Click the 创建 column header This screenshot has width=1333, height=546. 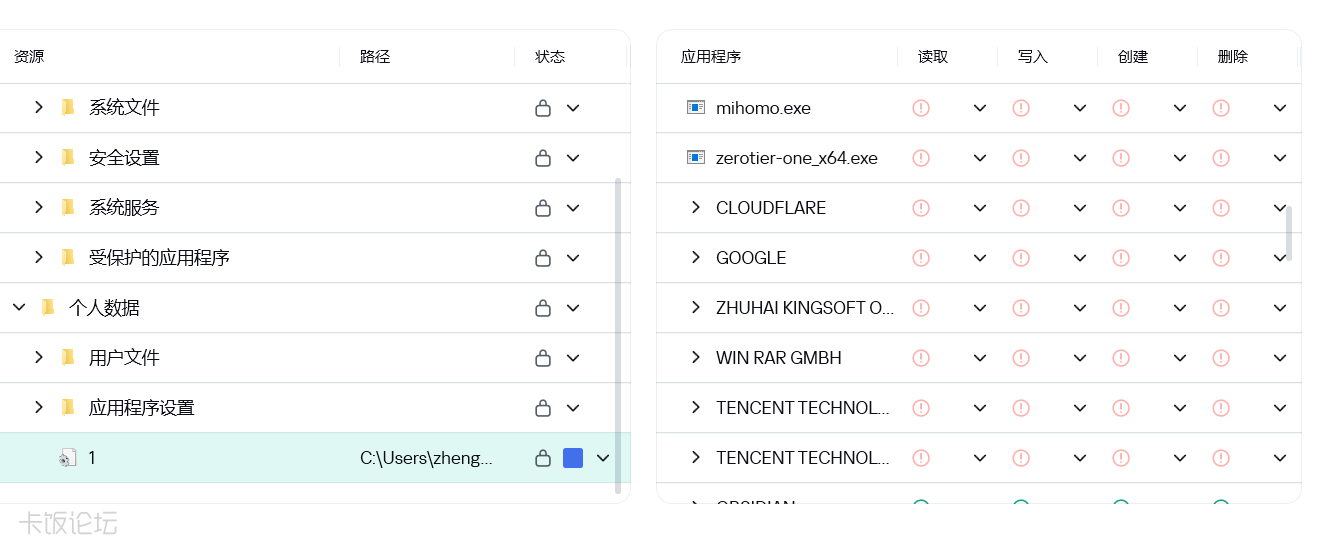(x=1133, y=57)
